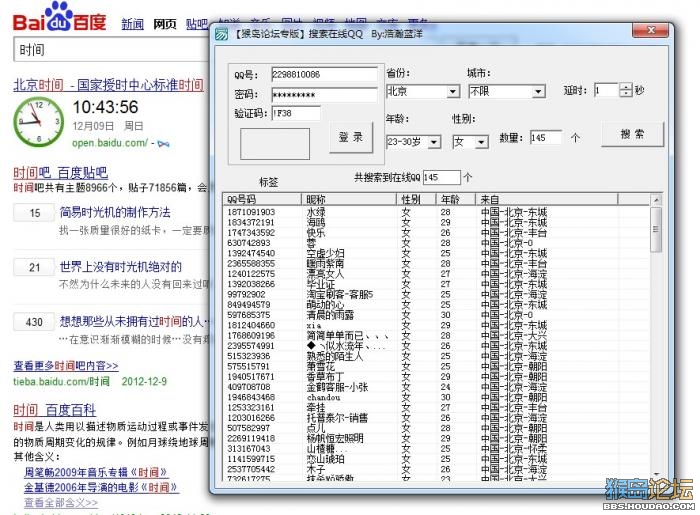700x515 pixels.
Task: Sort the list by the 昵称 column header
Action: (349, 199)
